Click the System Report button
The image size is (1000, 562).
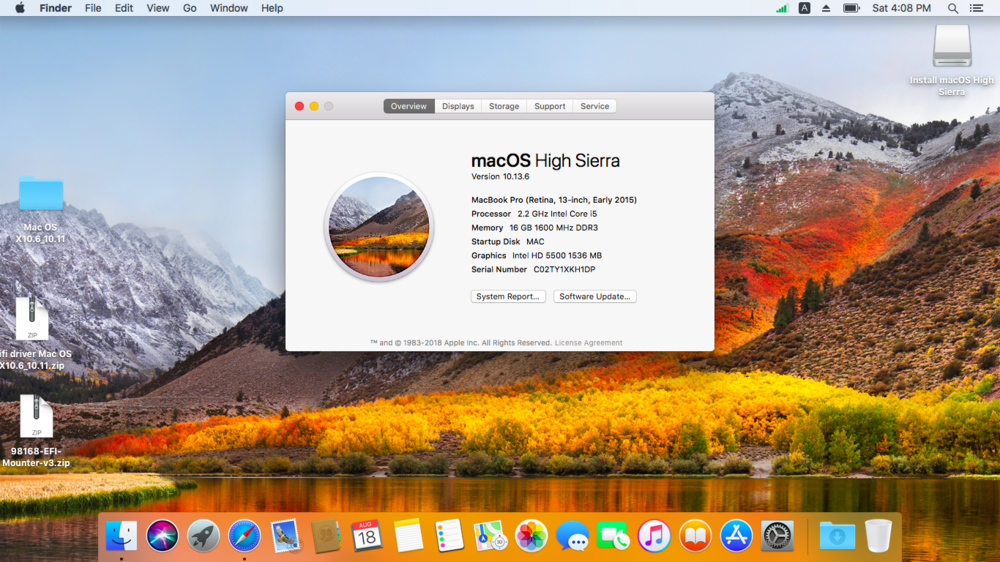point(509,297)
